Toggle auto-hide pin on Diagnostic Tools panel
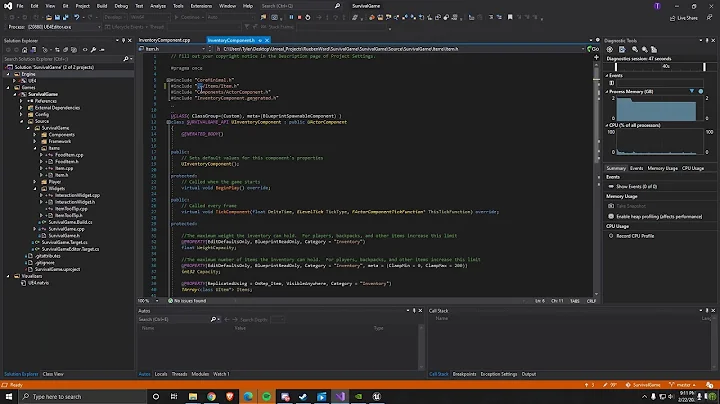Image resolution: width=720 pixels, height=404 pixels. pyautogui.click(x=707, y=40)
